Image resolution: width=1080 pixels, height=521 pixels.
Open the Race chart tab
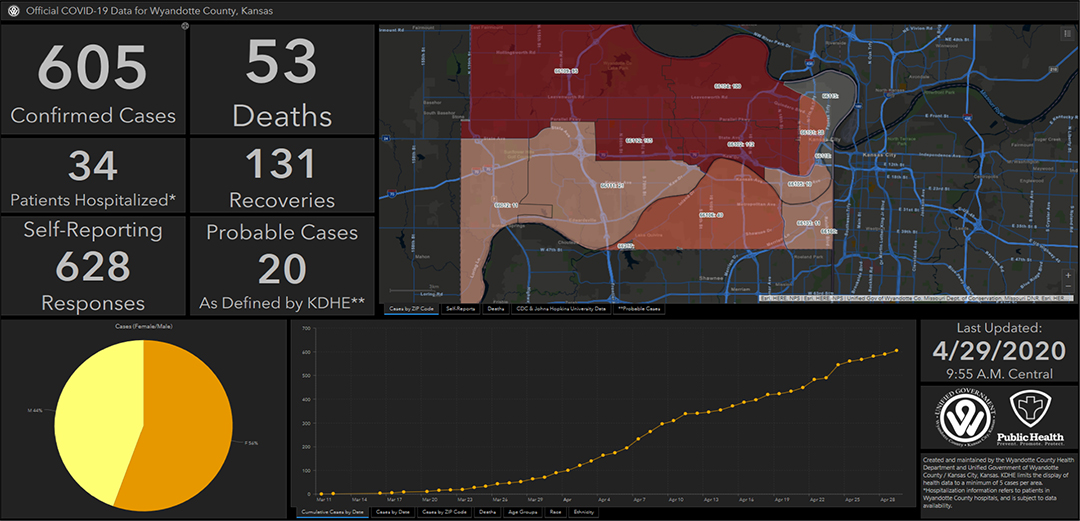(554, 513)
